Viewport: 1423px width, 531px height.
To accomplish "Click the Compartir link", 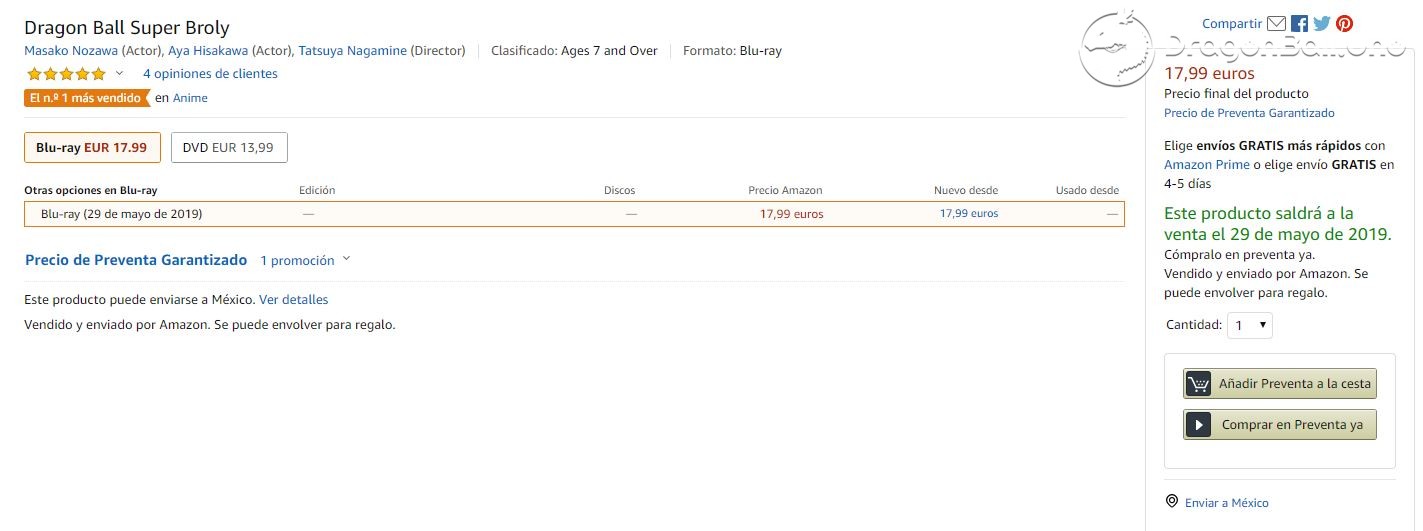I will coord(1232,24).
